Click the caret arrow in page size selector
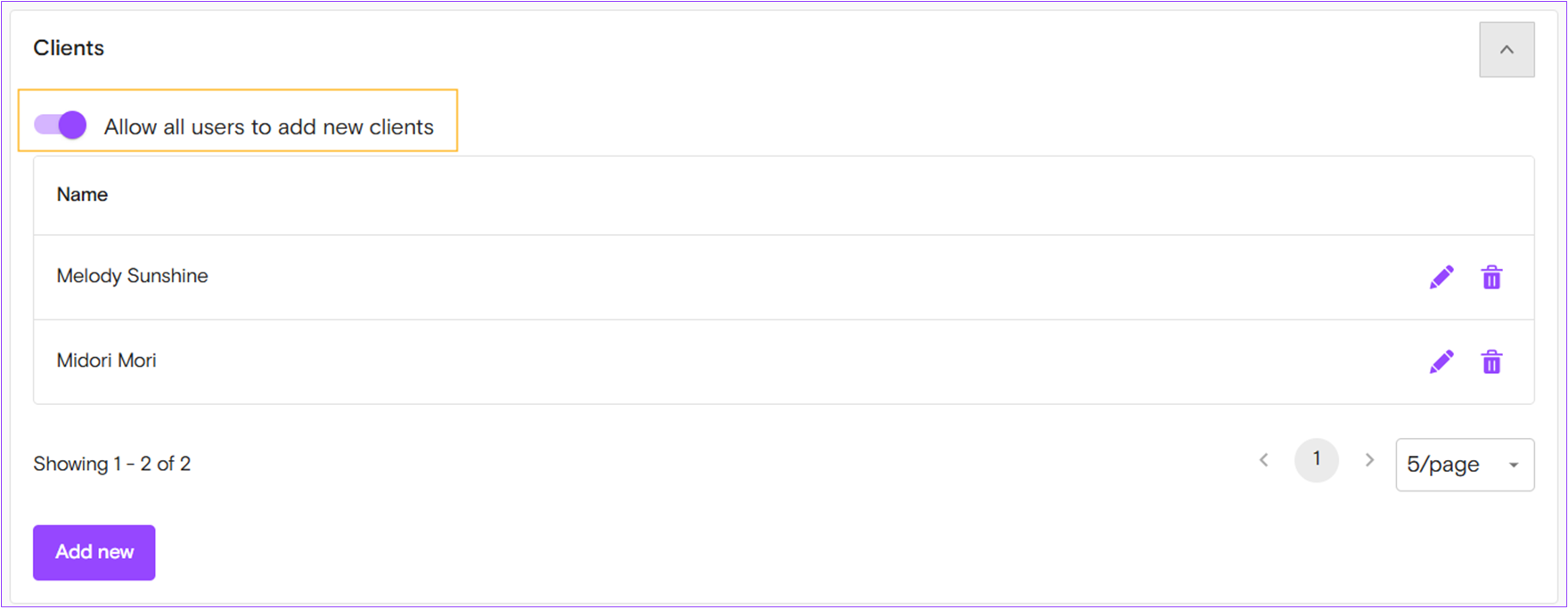 [1514, 466]
